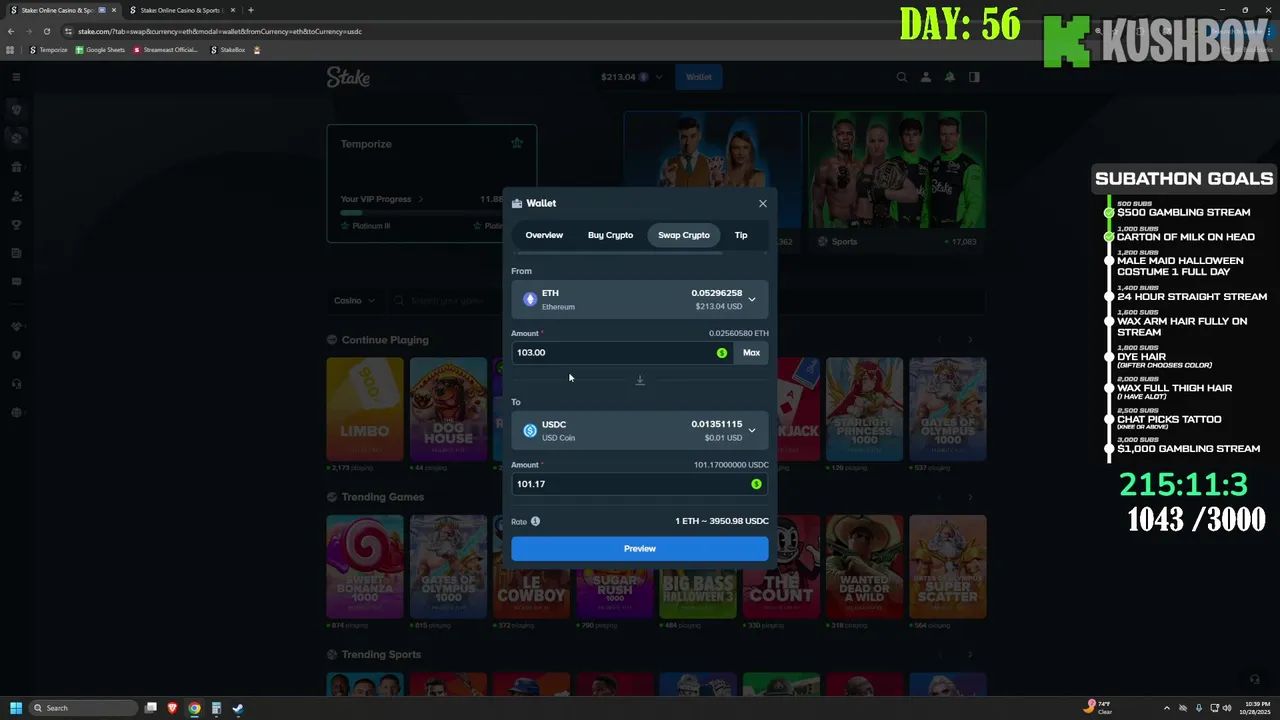Click the support headset icon in sidebar

(16, 384)
